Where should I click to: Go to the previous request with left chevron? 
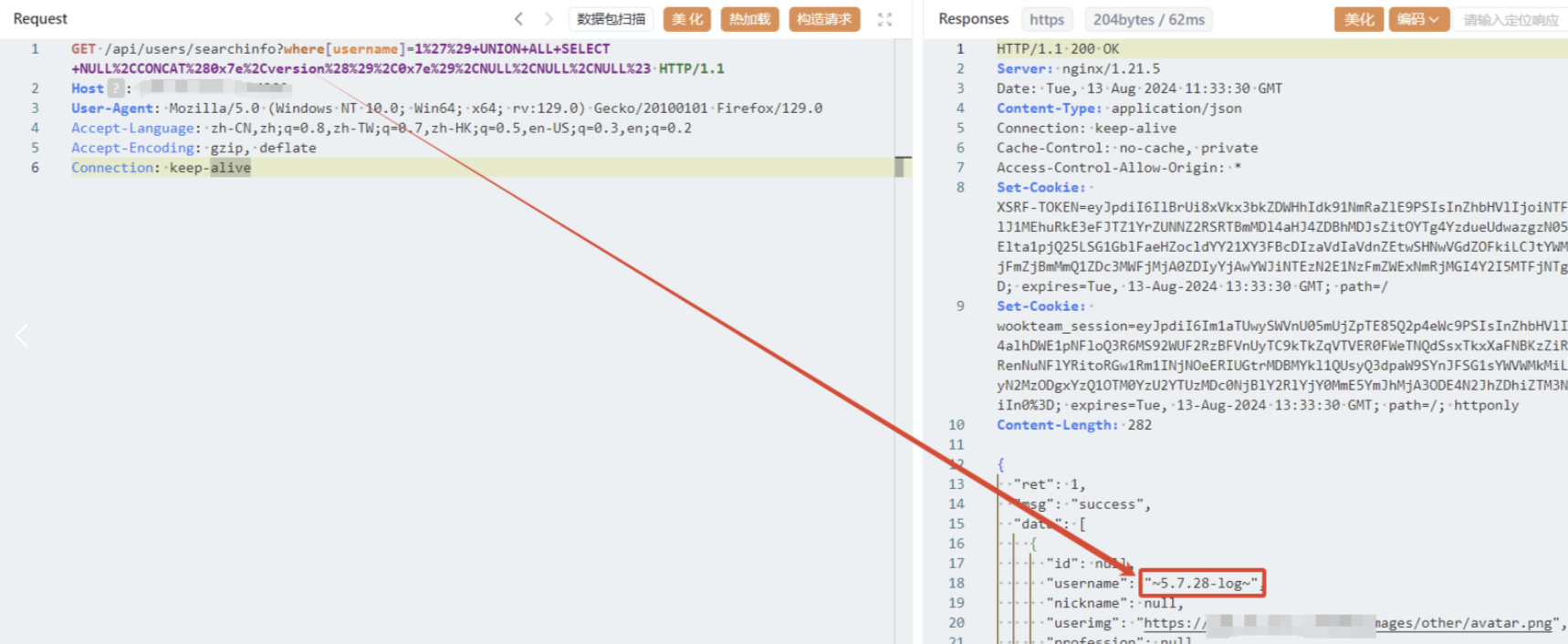click(x=518, y=18)
